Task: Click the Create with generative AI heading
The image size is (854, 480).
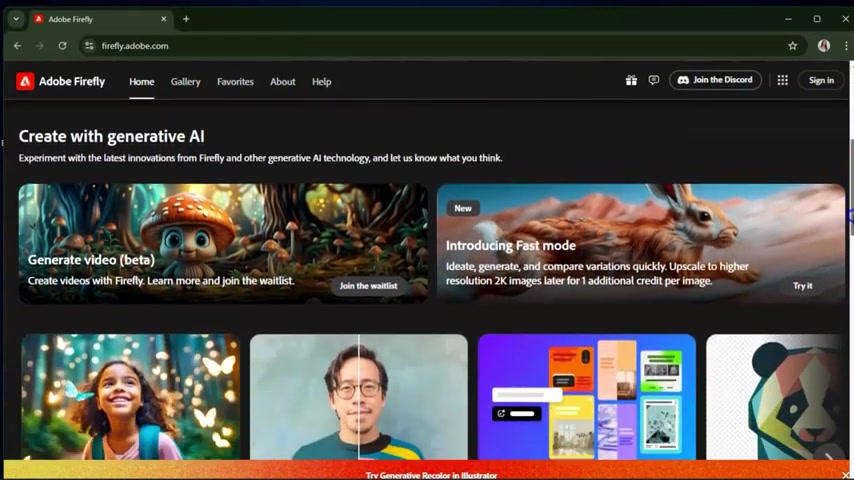Action: pyautogui.click(x=112, y=136)
